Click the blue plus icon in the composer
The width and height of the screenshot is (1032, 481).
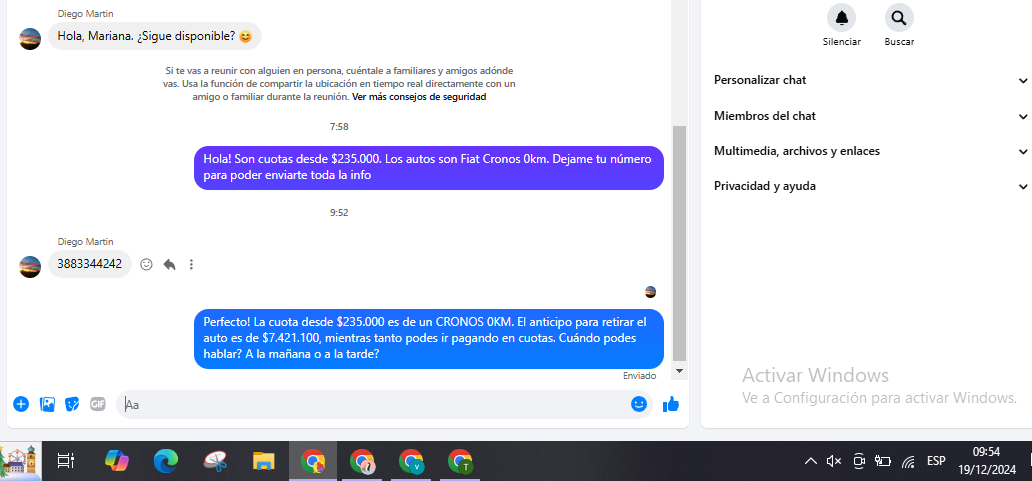point(21,404)
